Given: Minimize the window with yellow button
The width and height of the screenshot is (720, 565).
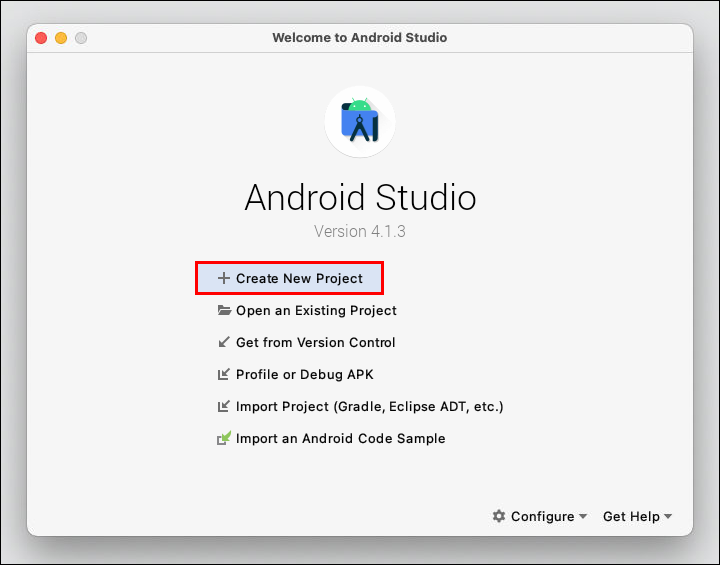Looking at the screenshot, I should click(x=61, y=38).
